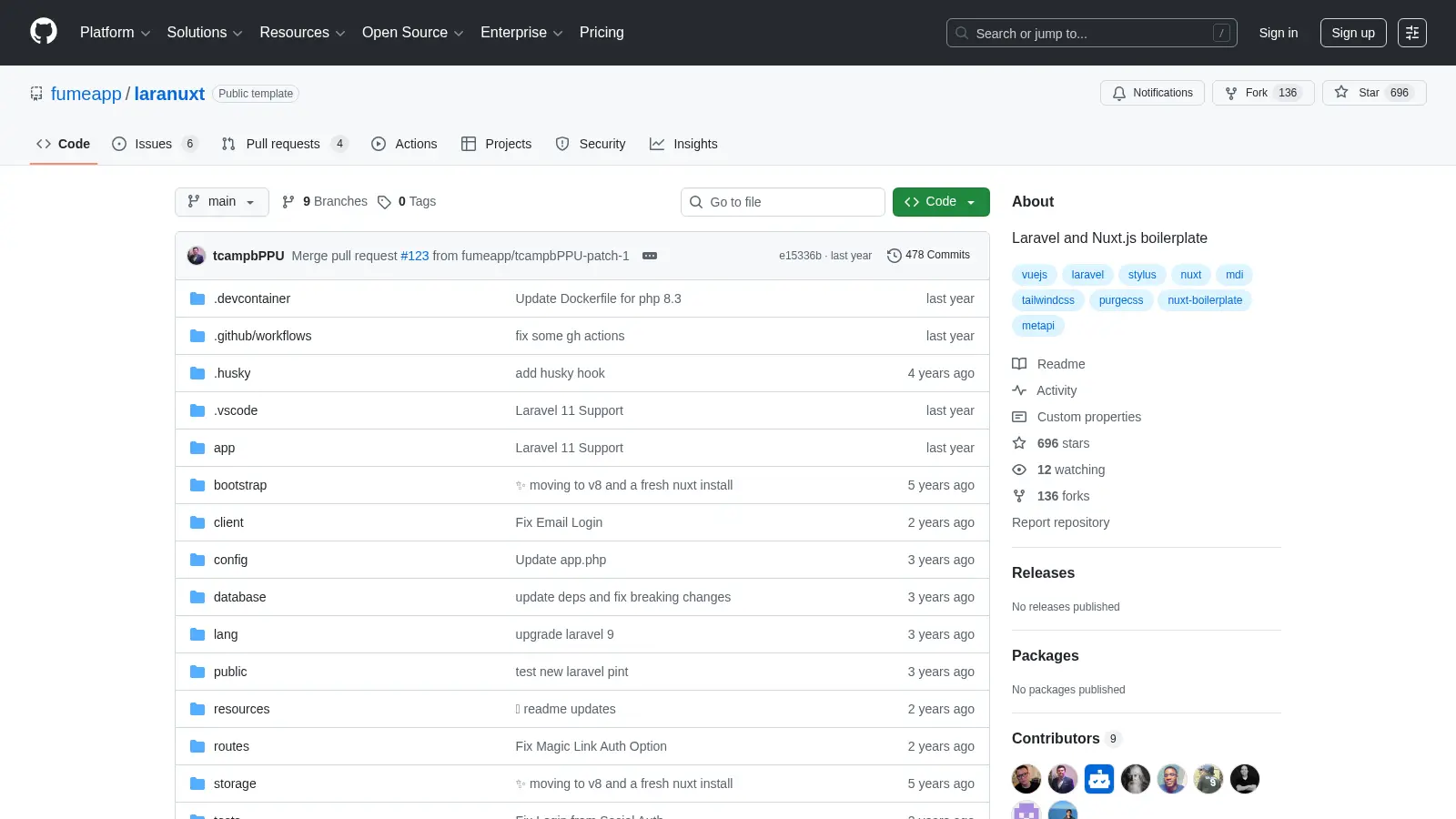The height and width of the screenshot is (819, 1456).
Task: Click the forks count fork icon
Action: (x=1019, y=496)
